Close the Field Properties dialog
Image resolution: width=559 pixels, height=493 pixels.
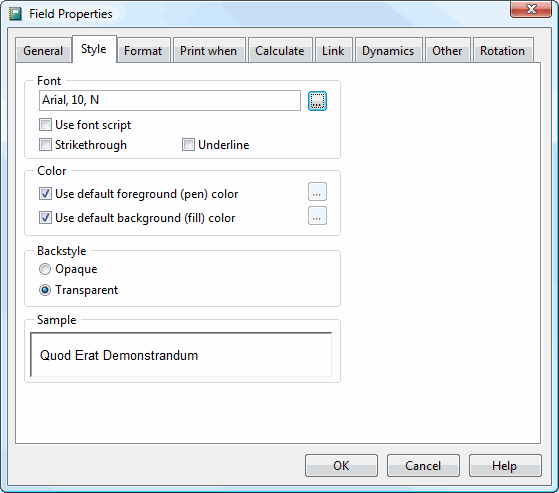pos(531,9)
